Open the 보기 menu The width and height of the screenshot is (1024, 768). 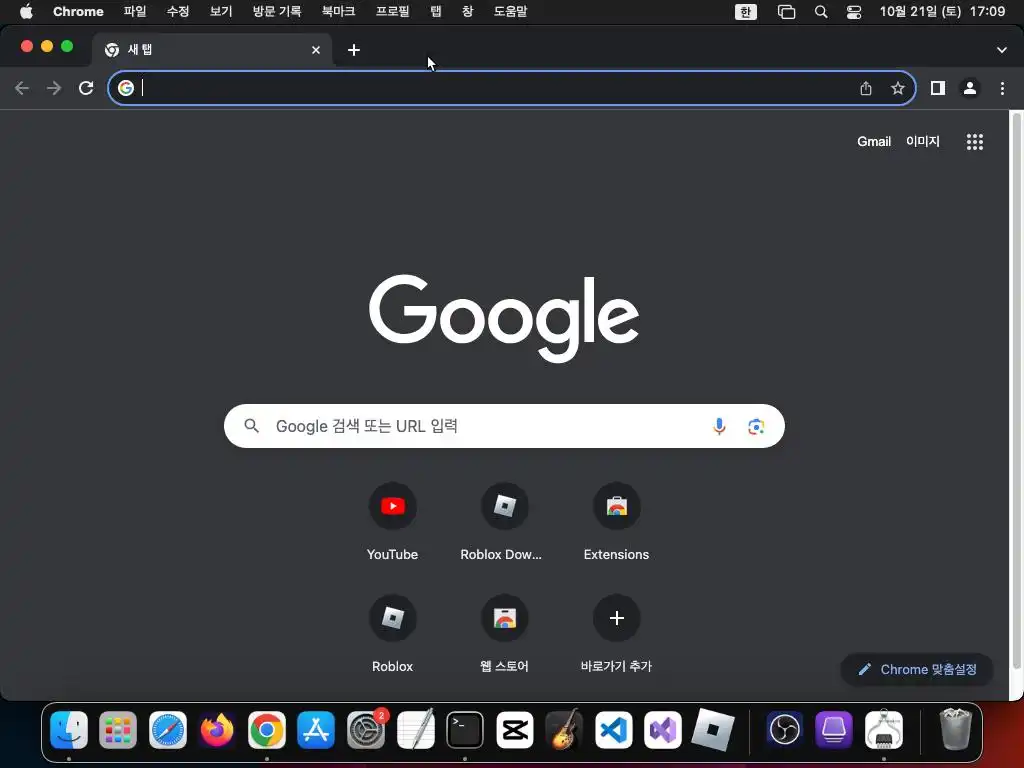tap(221, 11)
